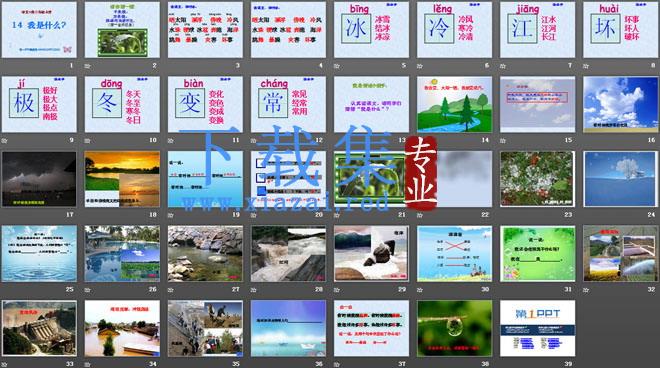Select the lěng character slide thumbnail
This screenshot has height=368, width=660.
pos(454,30)
